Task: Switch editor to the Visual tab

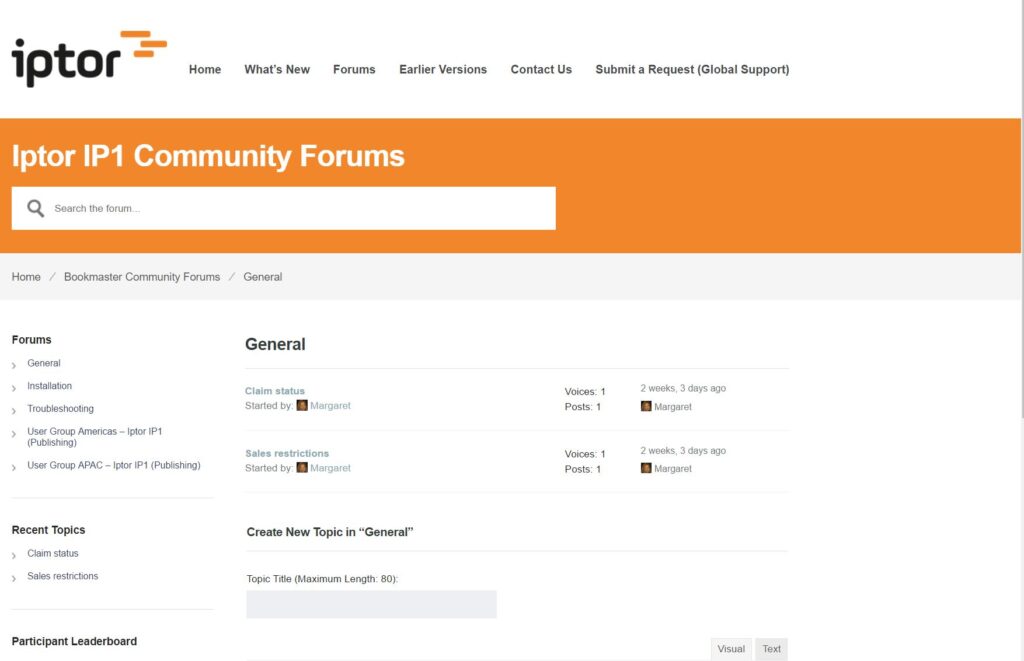Action: point(731,649)
